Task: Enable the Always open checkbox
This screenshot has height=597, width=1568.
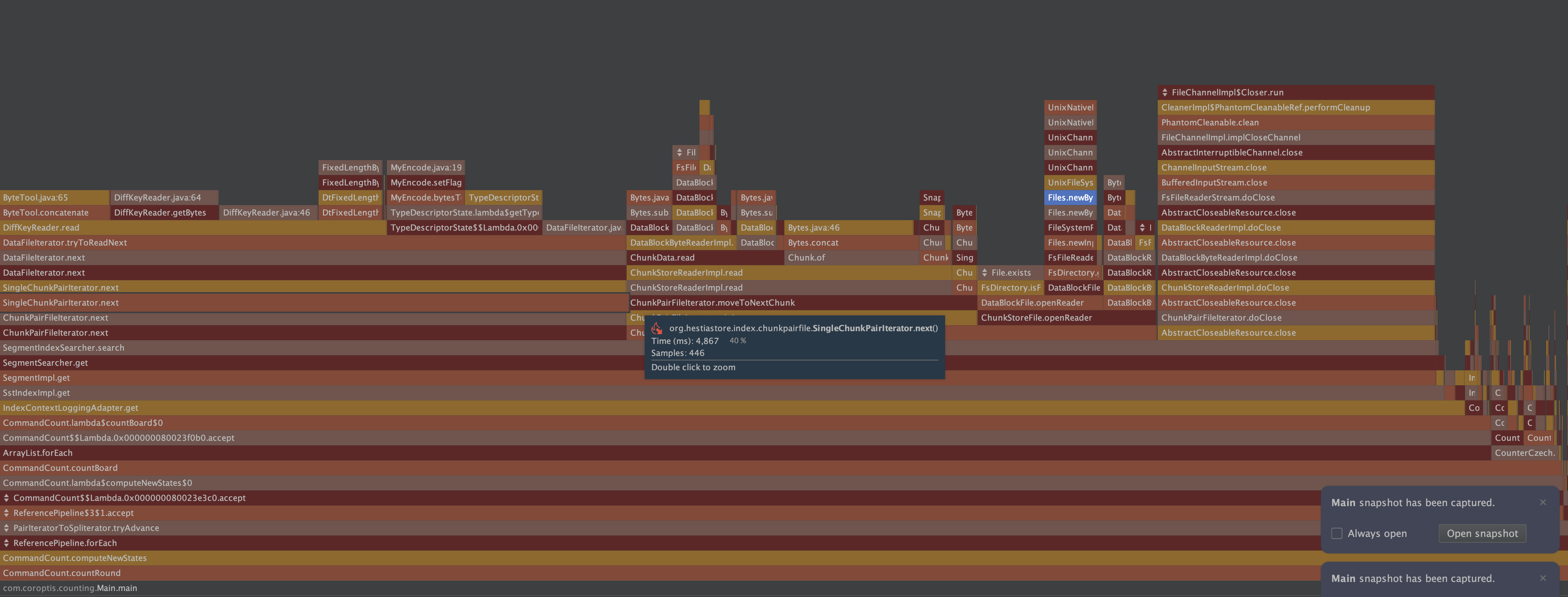Action: 1337,534
